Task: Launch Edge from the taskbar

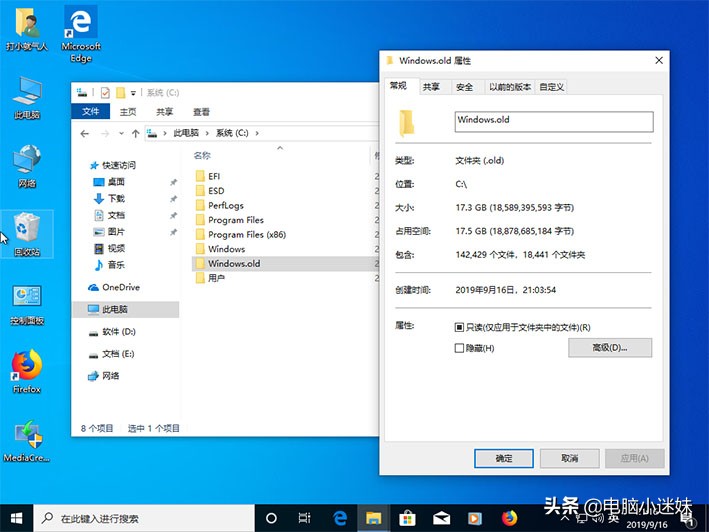Action: click(x=340, y=518)
